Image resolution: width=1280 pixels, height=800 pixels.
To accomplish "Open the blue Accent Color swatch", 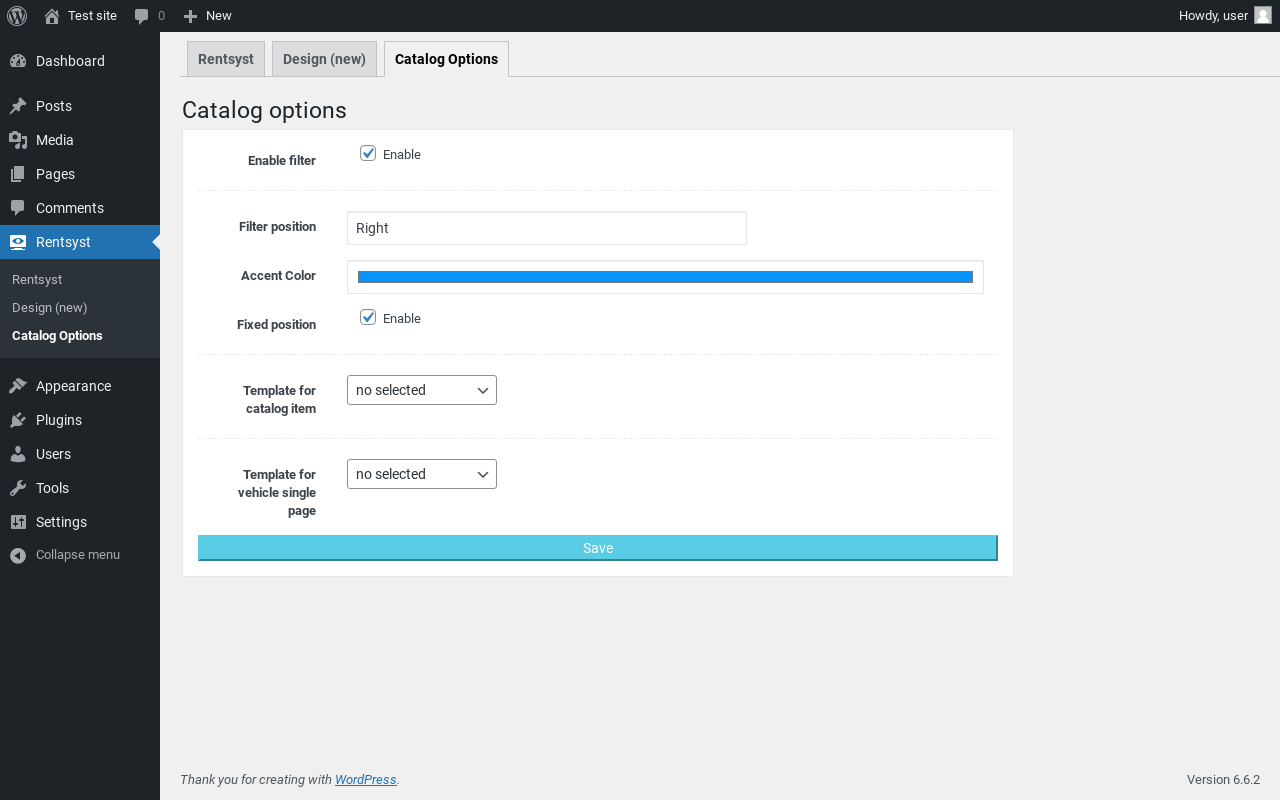I will coord(665,277).
